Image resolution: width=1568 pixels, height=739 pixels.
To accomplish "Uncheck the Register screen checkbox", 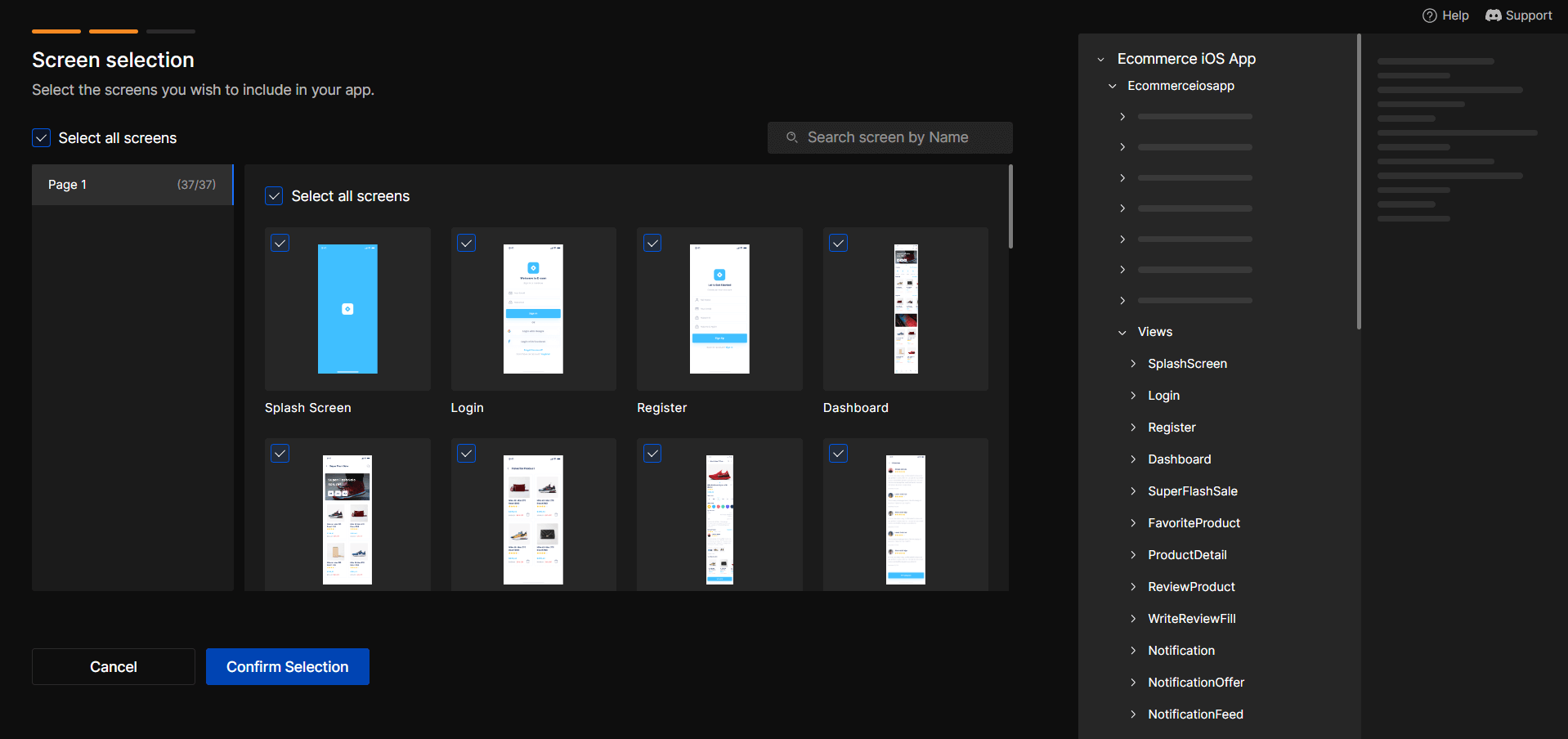I will 652,243.
